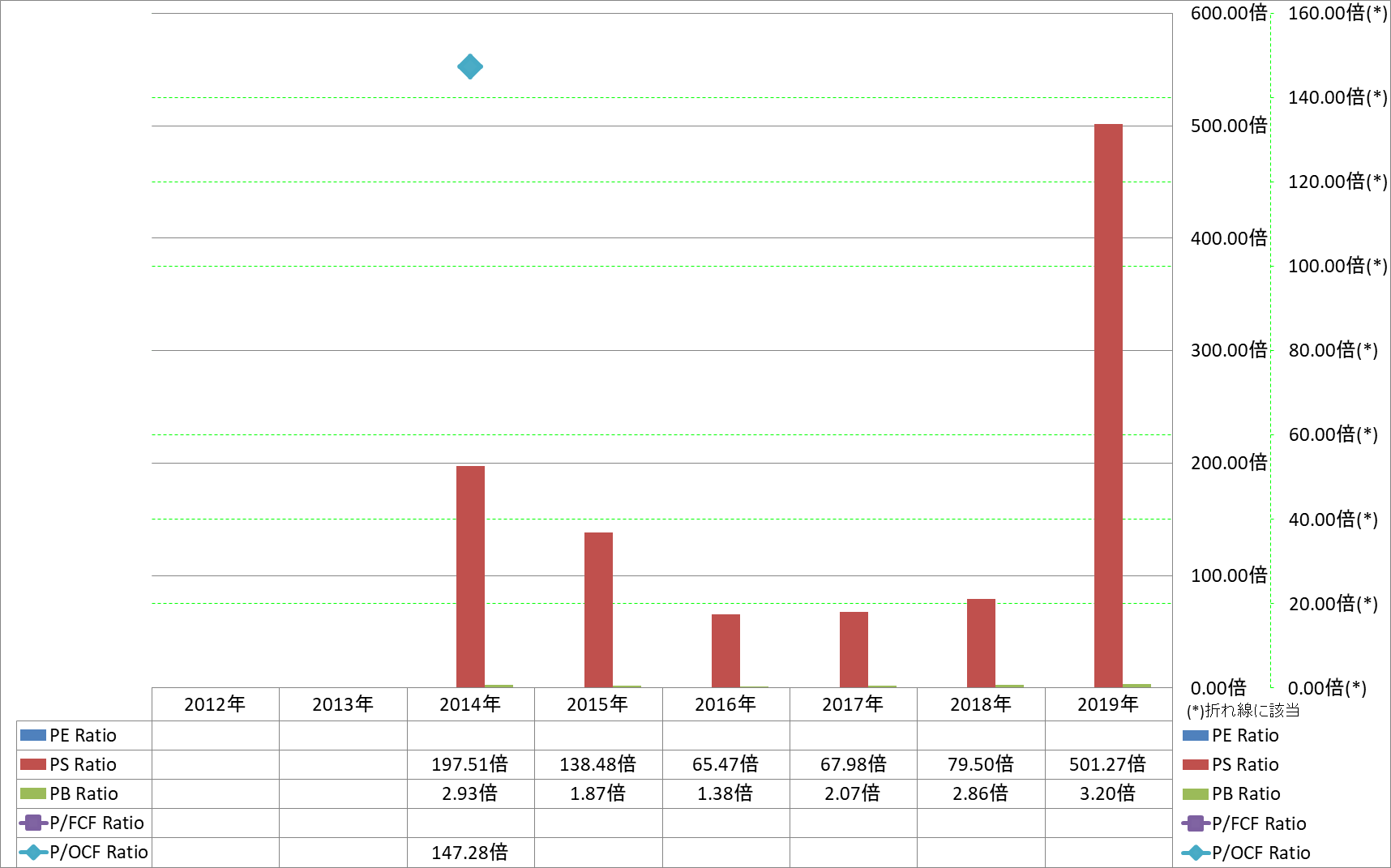The height and width of the screenshot is (868, 1391).
Task: Click the 67.98倍 PS Ratio cell
Action: (854, 764)
